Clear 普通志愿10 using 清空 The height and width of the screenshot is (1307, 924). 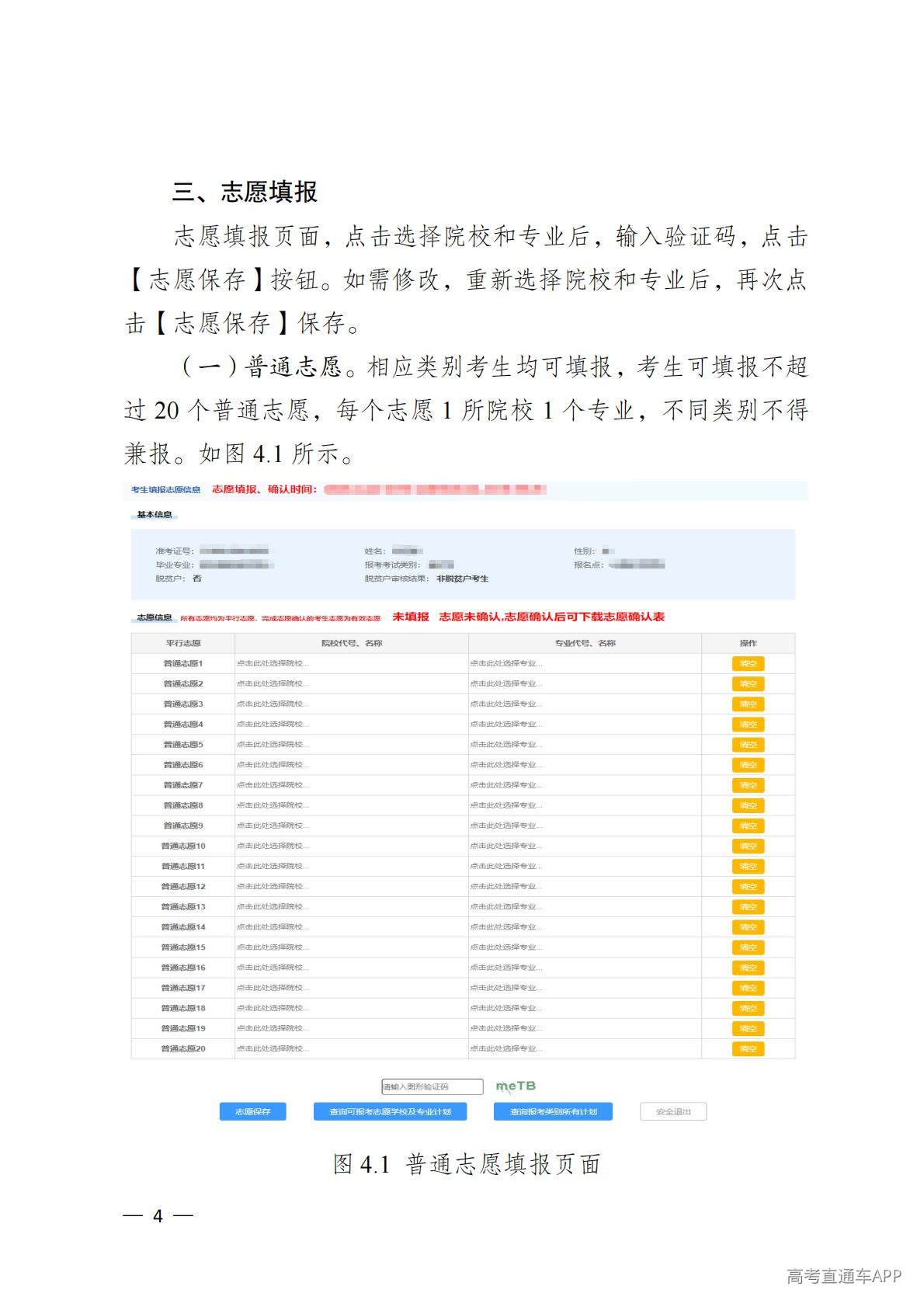coord(748,846)
